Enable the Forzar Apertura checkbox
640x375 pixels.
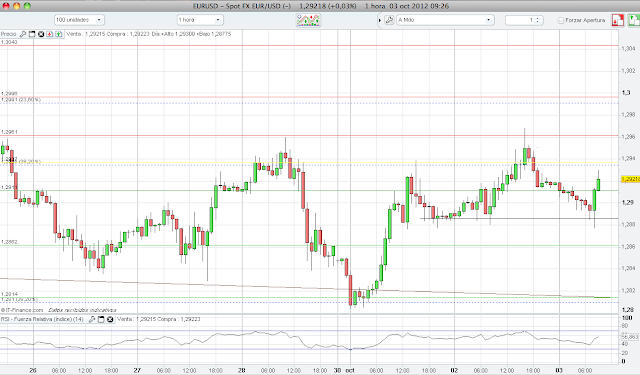561,20
